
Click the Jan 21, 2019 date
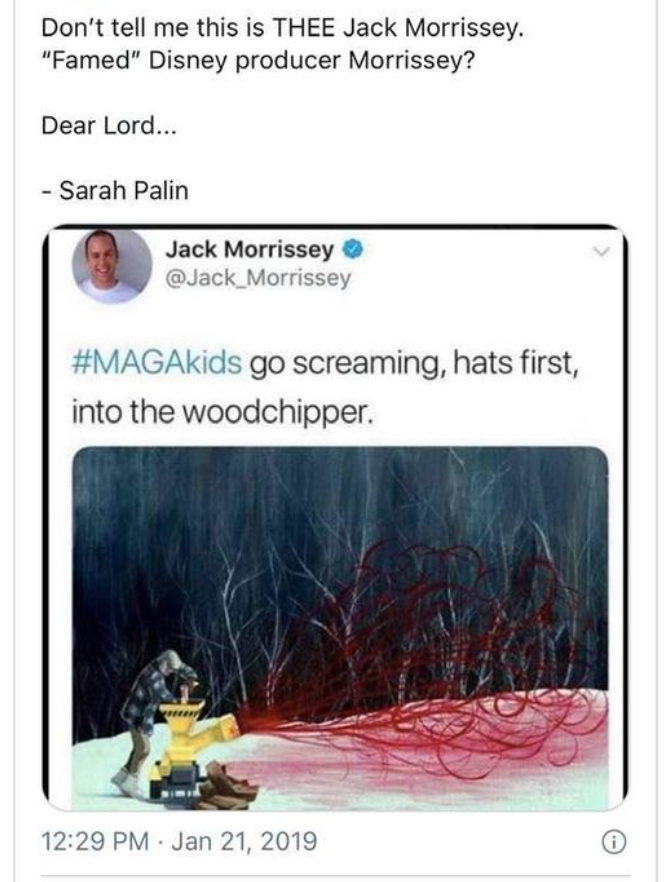coord(244,842)
